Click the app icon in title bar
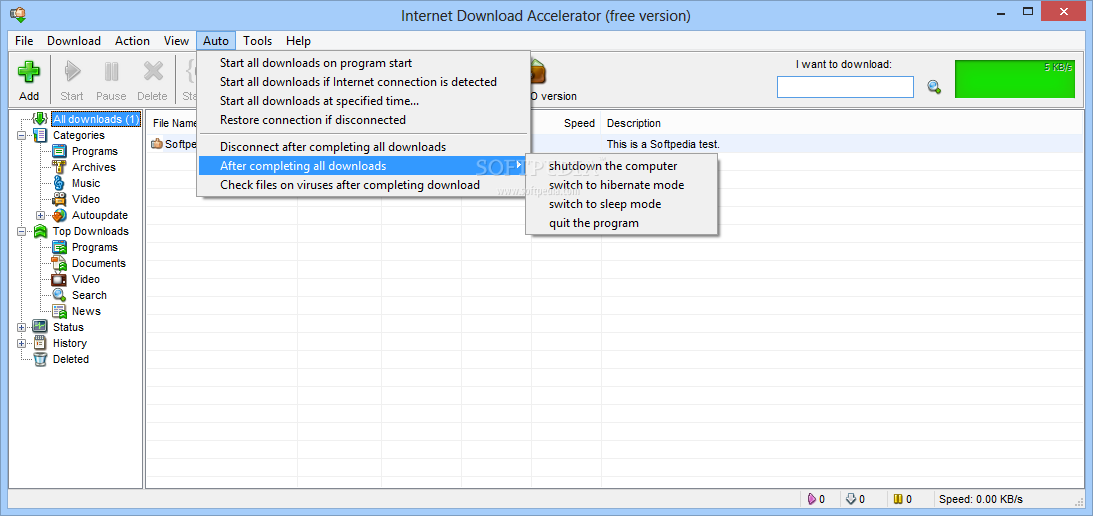This screenshot has height=516, width=1093. click(x=18, y=13)
